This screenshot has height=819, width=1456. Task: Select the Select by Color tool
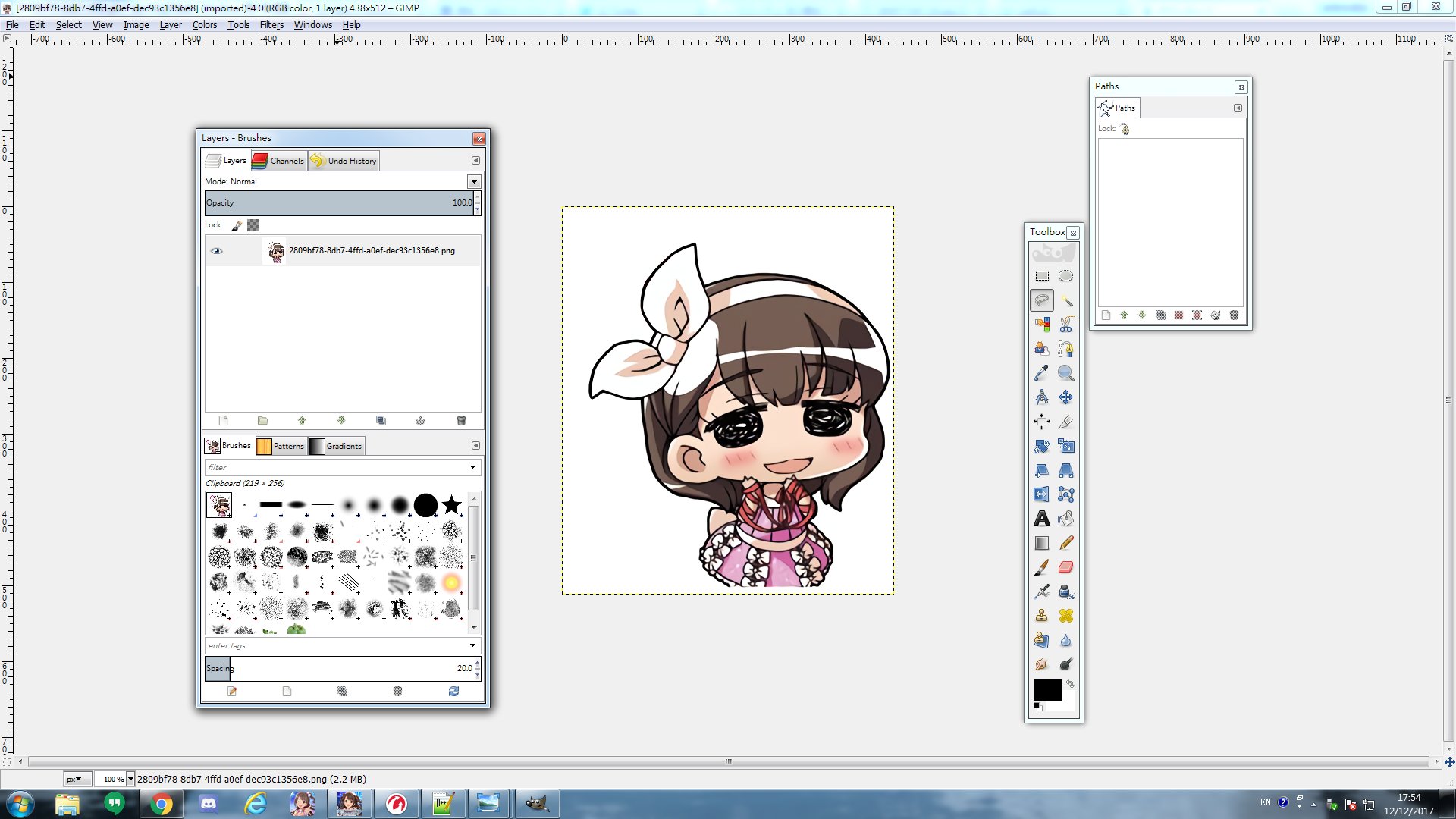pyautogui.click(x=1042, y=325)
